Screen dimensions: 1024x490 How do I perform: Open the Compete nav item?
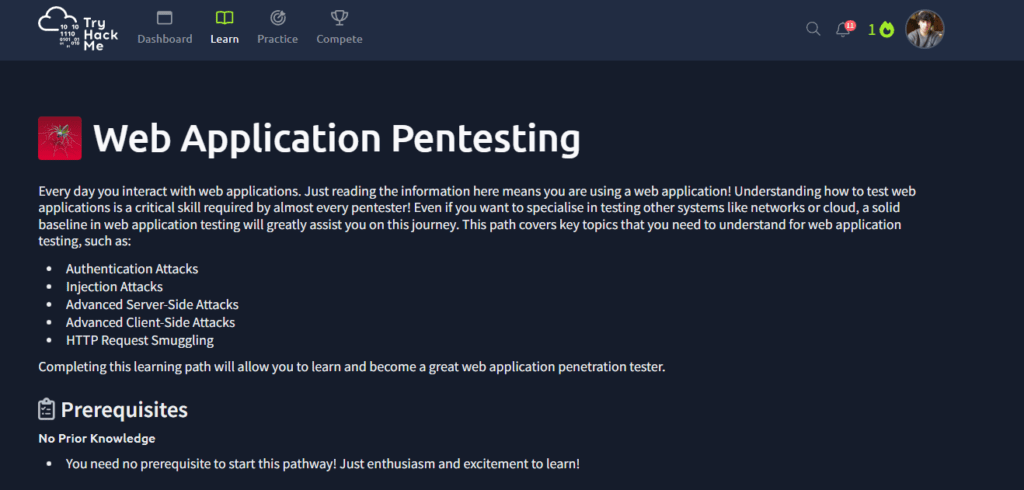point(339,28)
